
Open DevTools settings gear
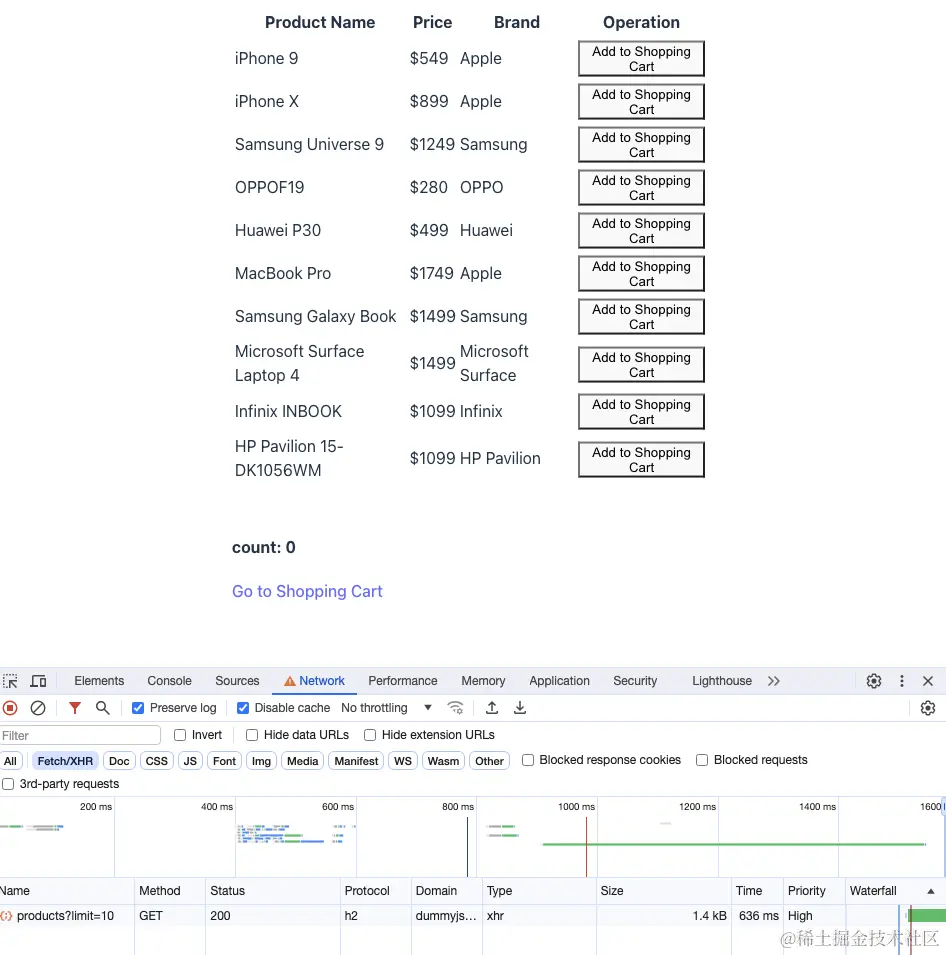[874, 681]
